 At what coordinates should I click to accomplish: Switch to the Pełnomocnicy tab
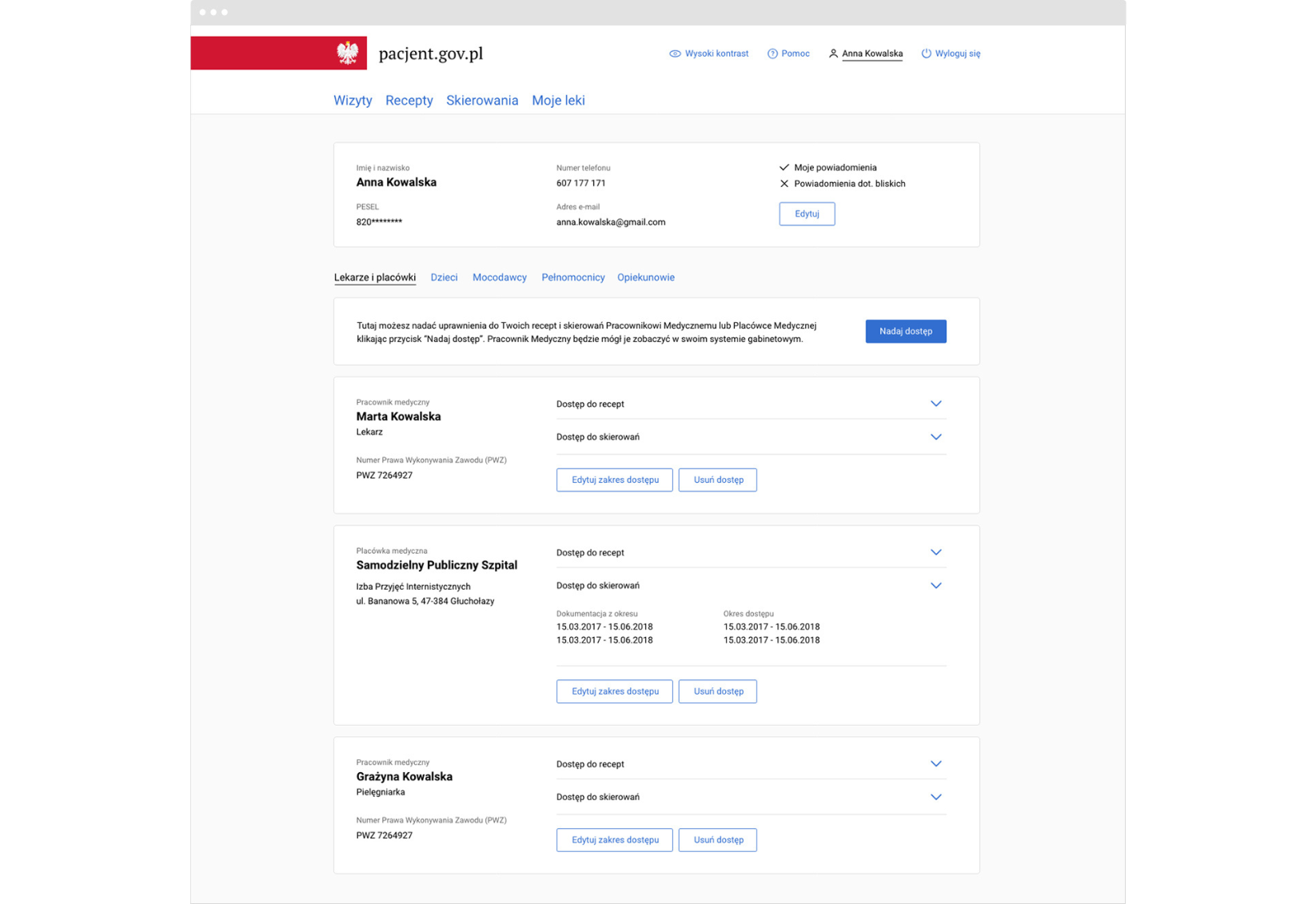(572, 277)
